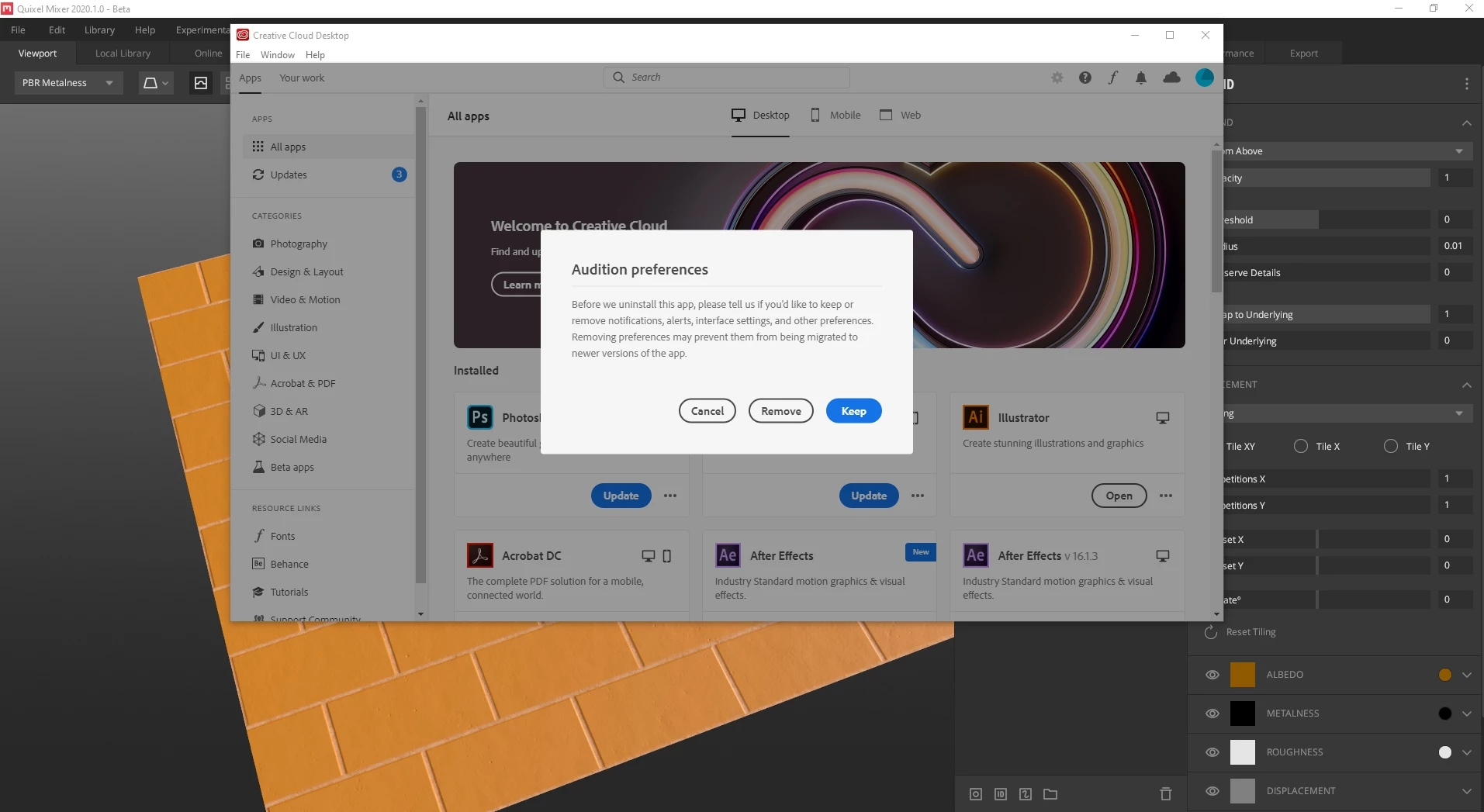The width and height of the screenshot is (1484, 812).
Task: Open the user profile avatar
Action: point(1204,78)
